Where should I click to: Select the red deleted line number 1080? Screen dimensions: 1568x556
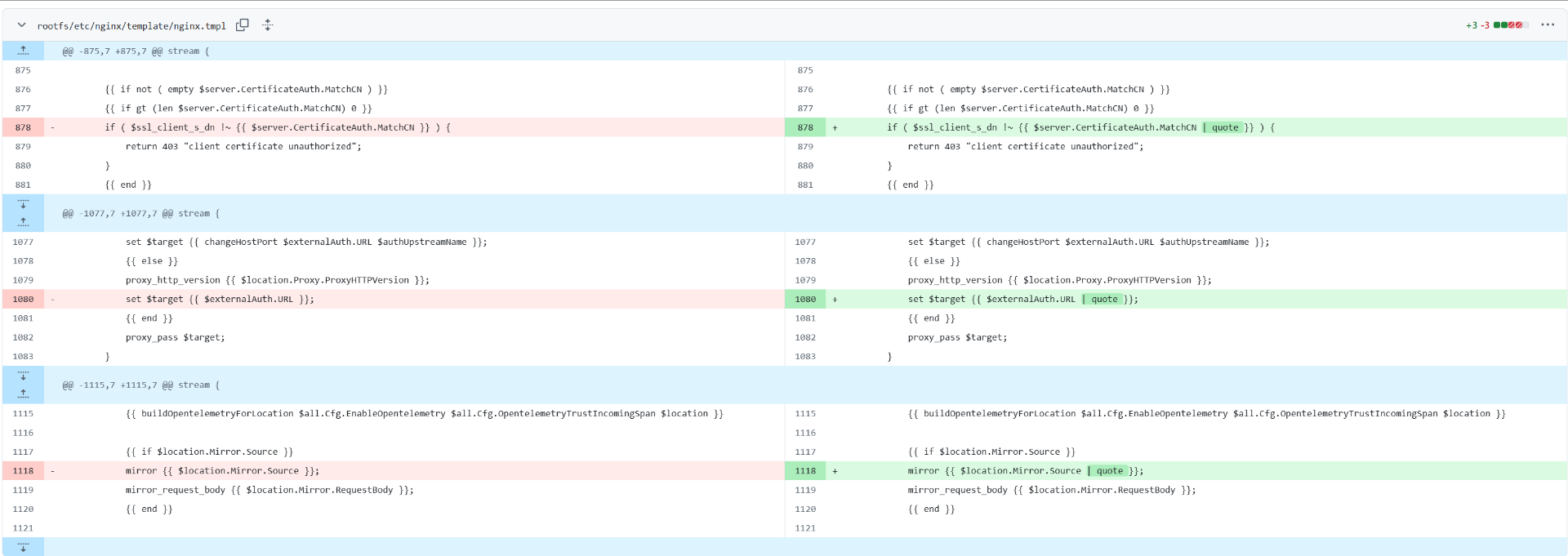click(x=23, y=300)
